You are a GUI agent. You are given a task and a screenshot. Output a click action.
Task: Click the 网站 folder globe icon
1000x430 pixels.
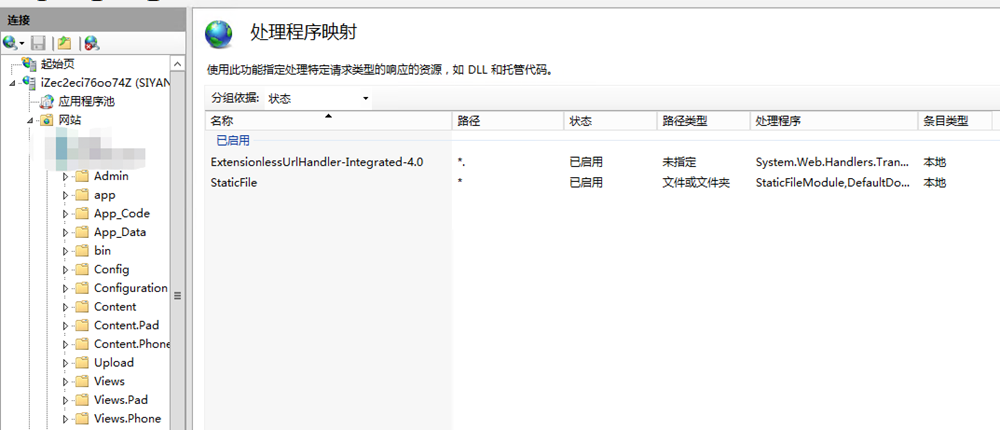[x=47, y=120]
